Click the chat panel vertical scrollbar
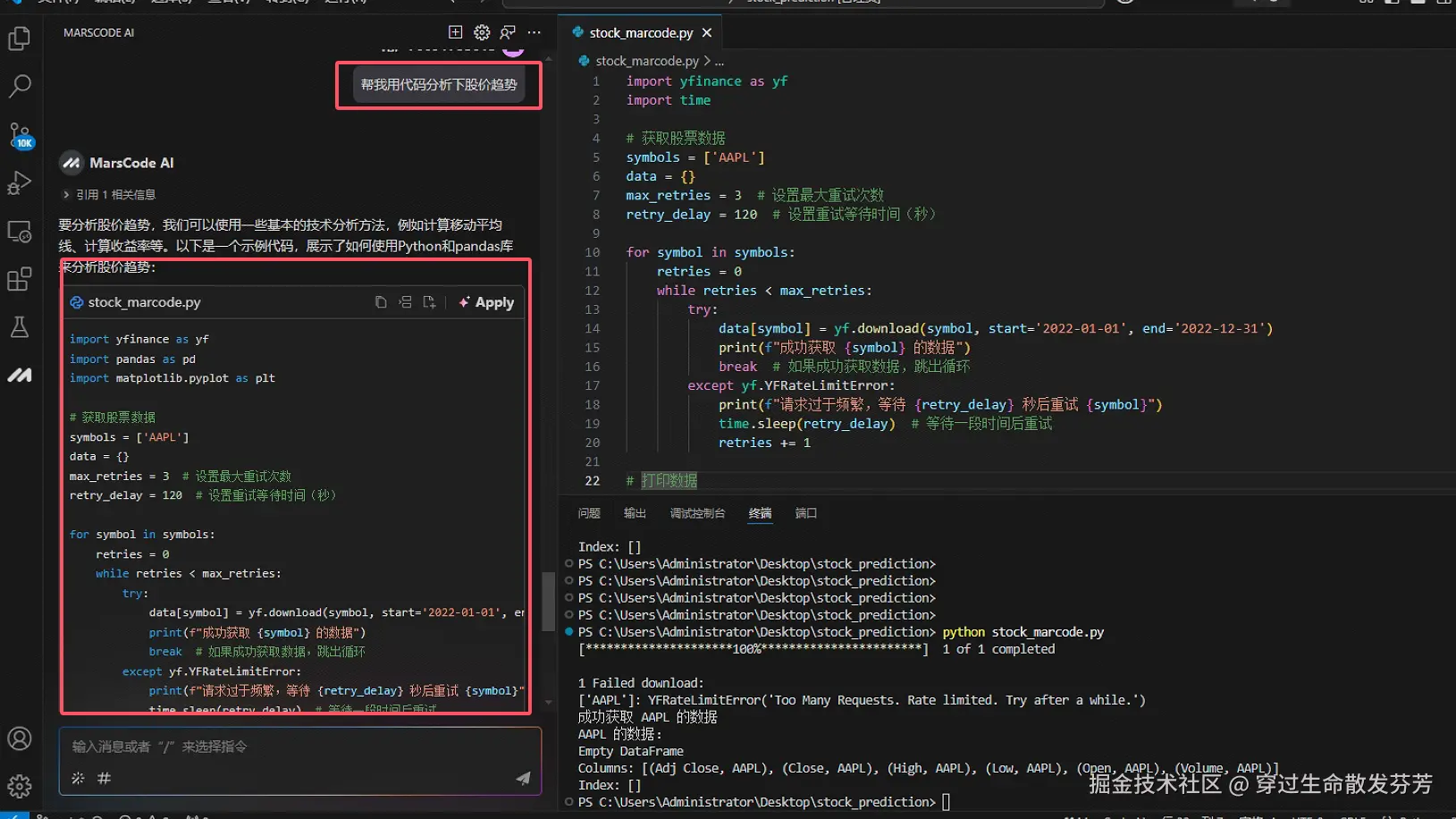 [x=548, y=601]
